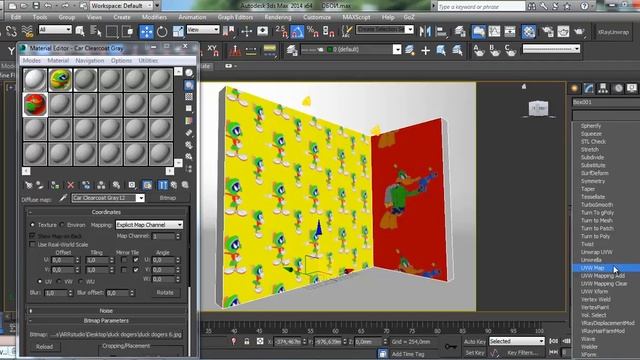Toggle Show Map on Back checkbox

pyautogui.click(x=32, y=236)
